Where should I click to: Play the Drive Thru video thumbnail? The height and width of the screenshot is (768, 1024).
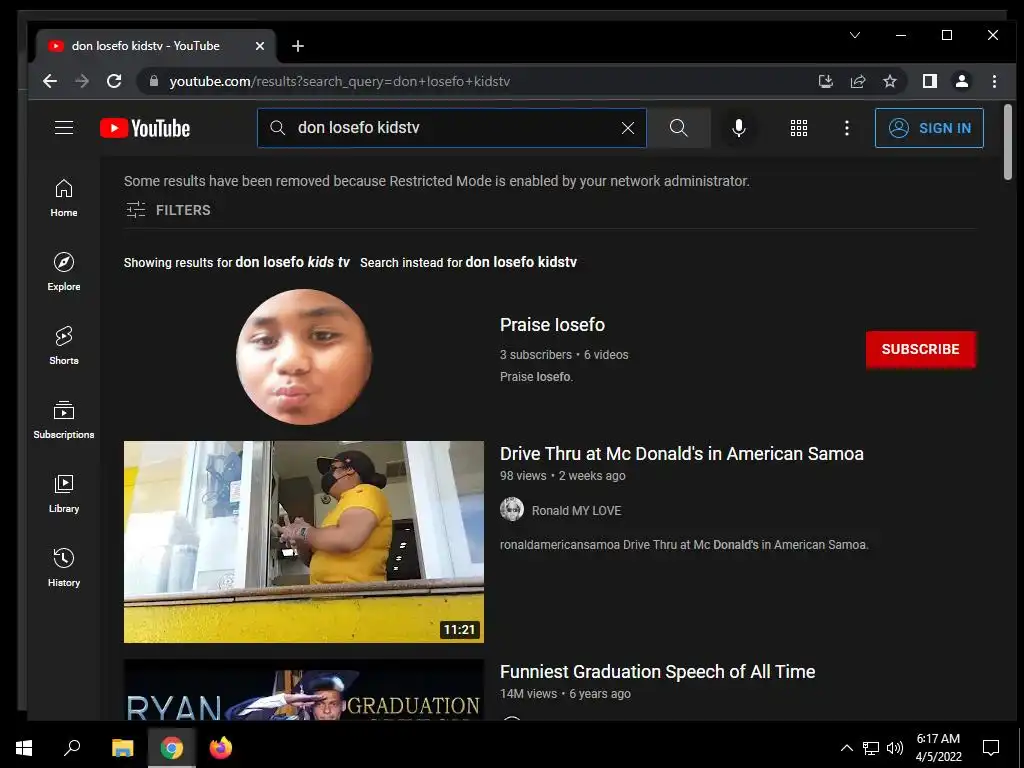(x=304, y=541)
